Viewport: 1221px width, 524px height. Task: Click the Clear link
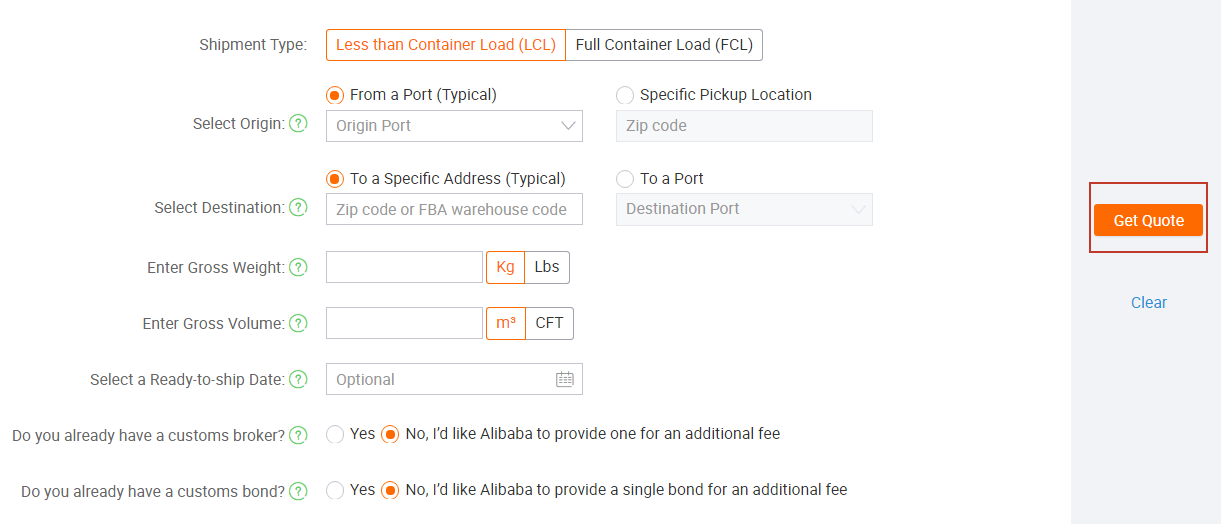(x=1148, y=303)
